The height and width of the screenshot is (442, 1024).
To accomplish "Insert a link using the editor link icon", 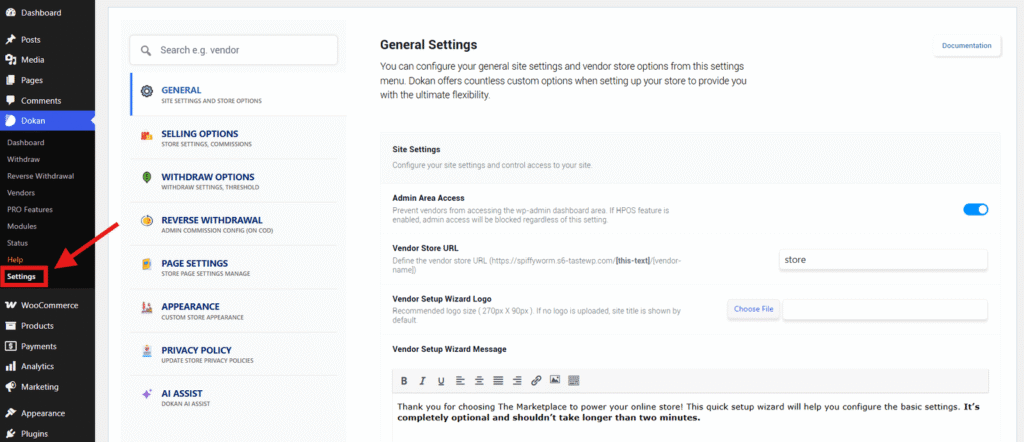I will pyautogui.click(x=536, y=380).
